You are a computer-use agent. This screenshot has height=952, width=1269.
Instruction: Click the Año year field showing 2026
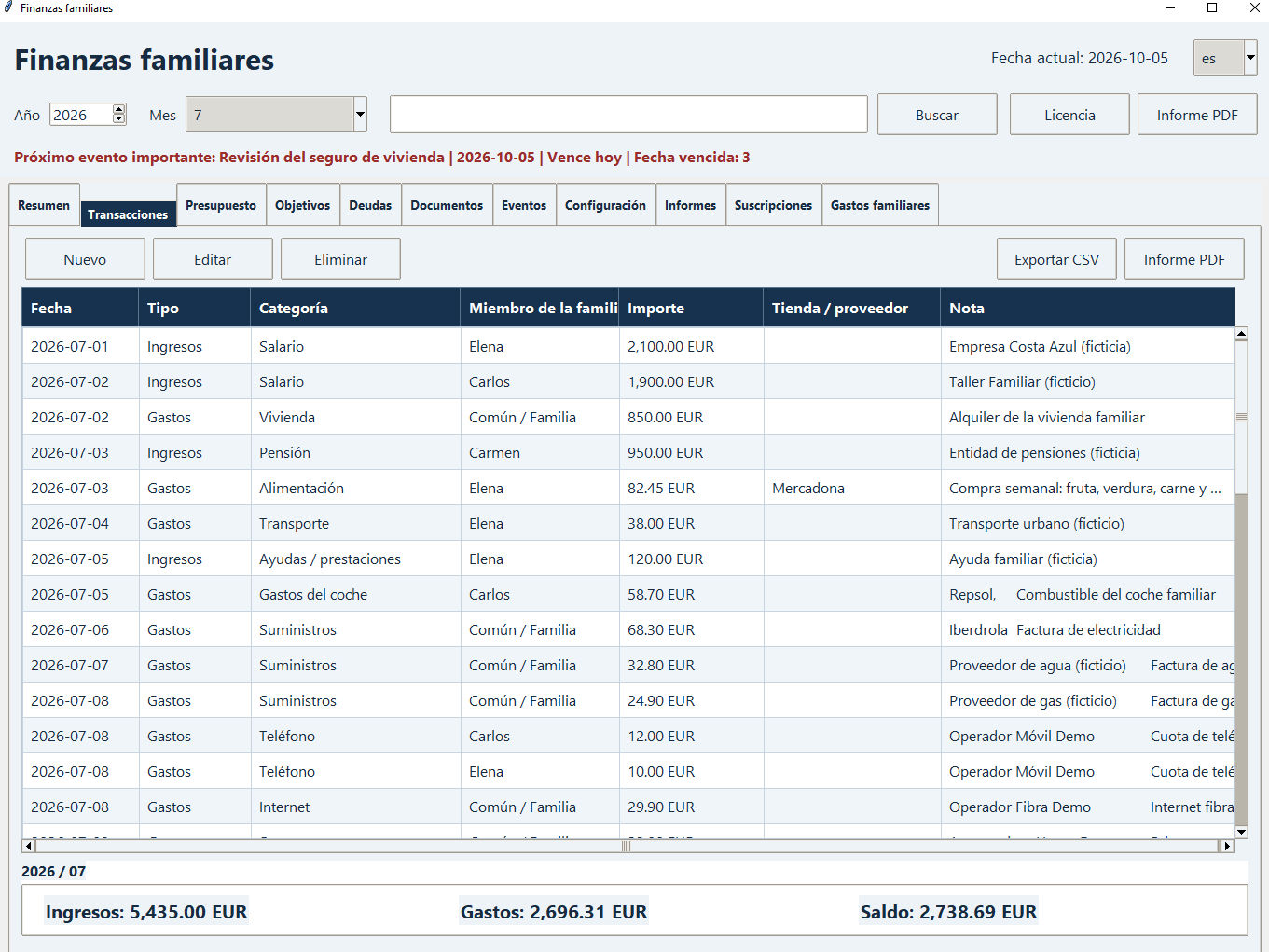pyautogui.click(x=82, y=115)
